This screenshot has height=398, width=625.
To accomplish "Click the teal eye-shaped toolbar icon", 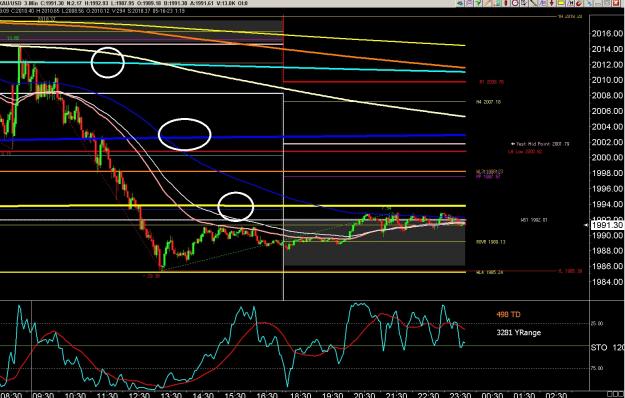I will point(460,3).
